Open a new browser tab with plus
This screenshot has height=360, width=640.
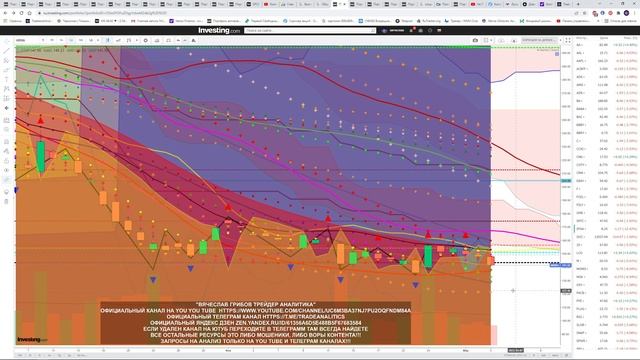tap(578, 4)
